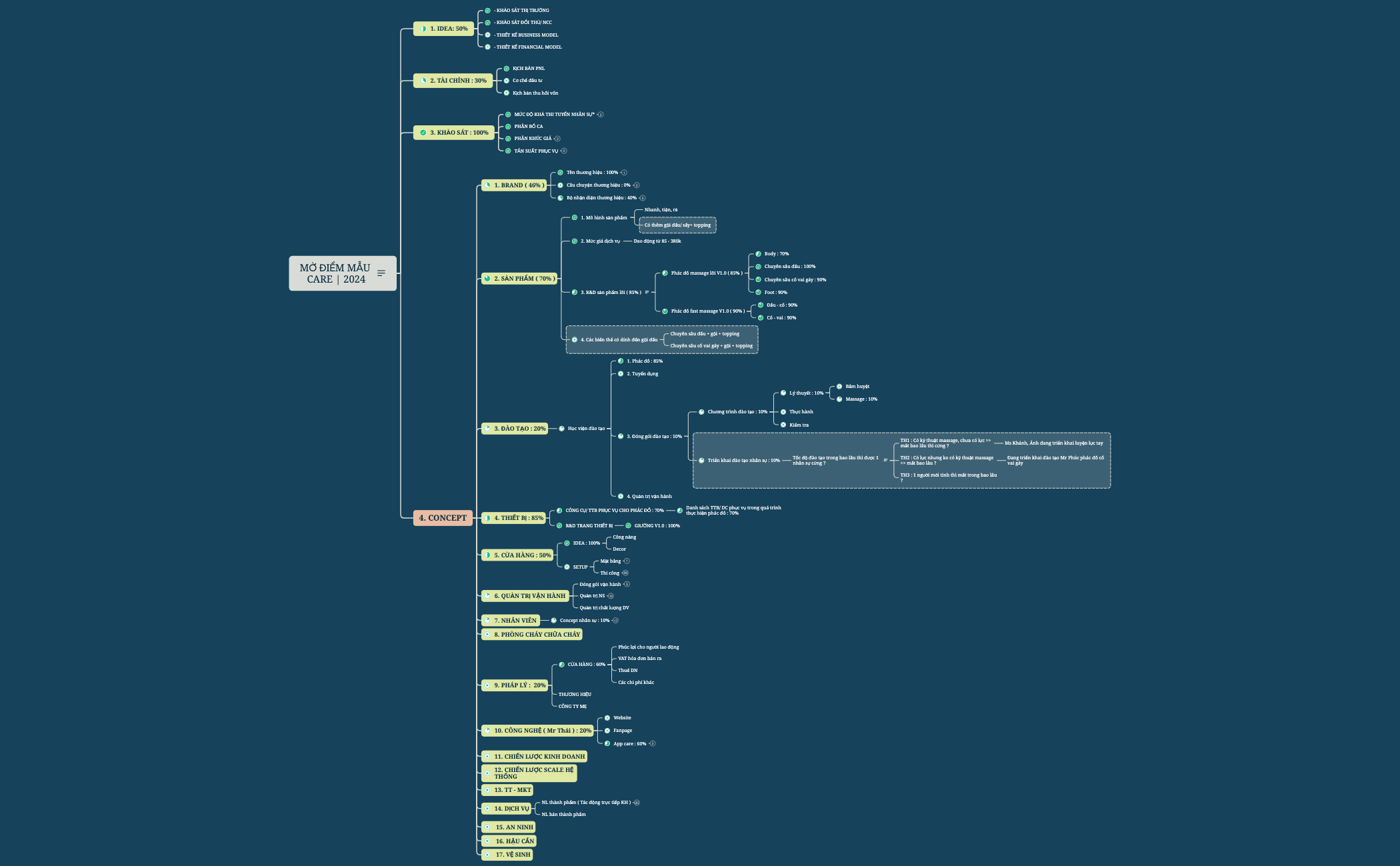Expand collapsed badge next to Thi công
1400x866 pixels.
[625, 573]
